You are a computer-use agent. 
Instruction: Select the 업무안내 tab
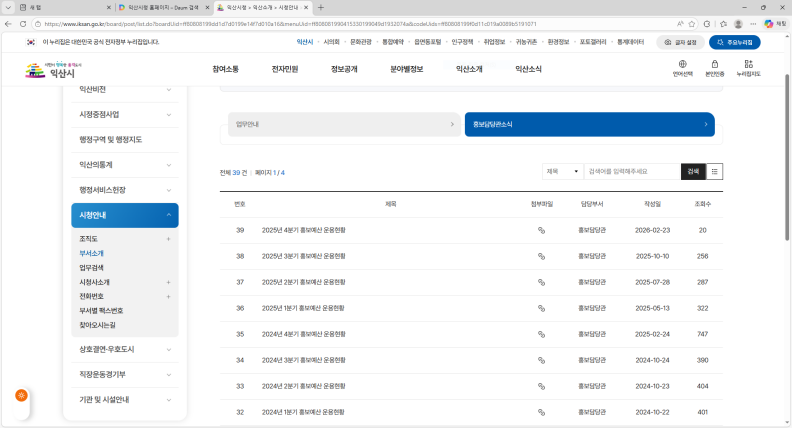(x=344, y=124)
